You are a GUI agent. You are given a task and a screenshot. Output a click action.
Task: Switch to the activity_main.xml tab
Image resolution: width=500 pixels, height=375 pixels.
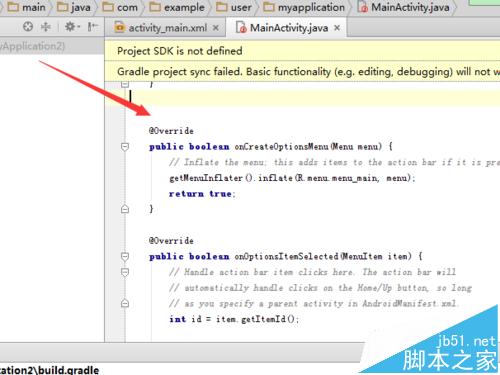[167, 28]
